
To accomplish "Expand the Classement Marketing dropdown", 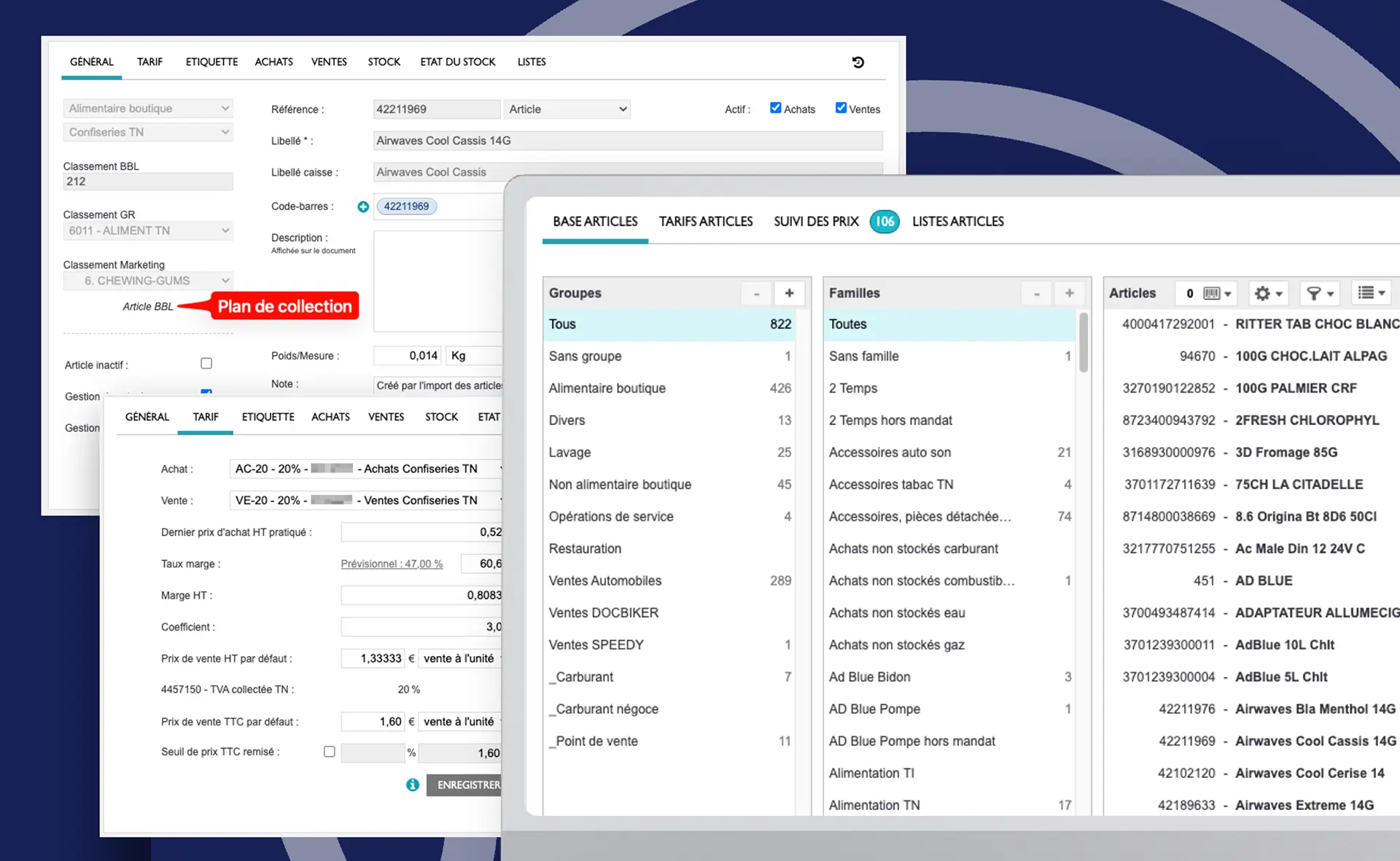I will click(x=148, y=281).
